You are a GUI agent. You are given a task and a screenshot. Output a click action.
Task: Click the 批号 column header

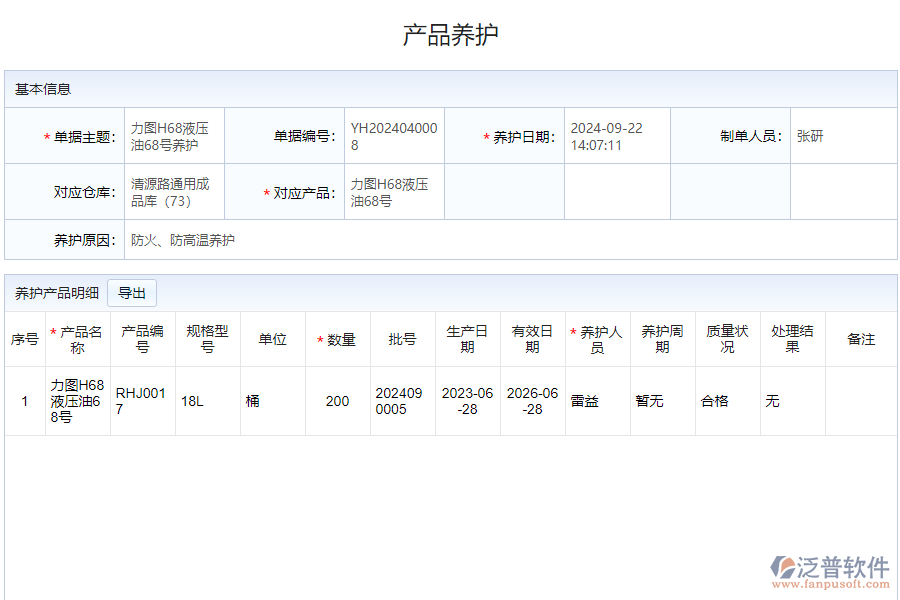tap(403, 340)
